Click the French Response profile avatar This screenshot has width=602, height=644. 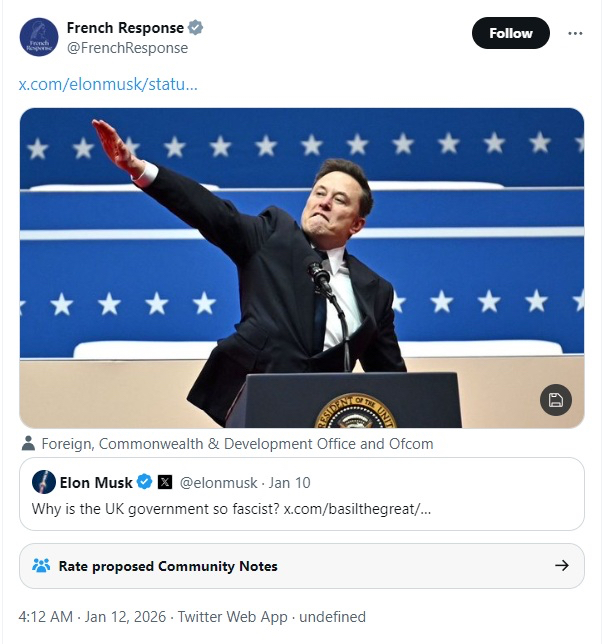click(x=38, y=37)
